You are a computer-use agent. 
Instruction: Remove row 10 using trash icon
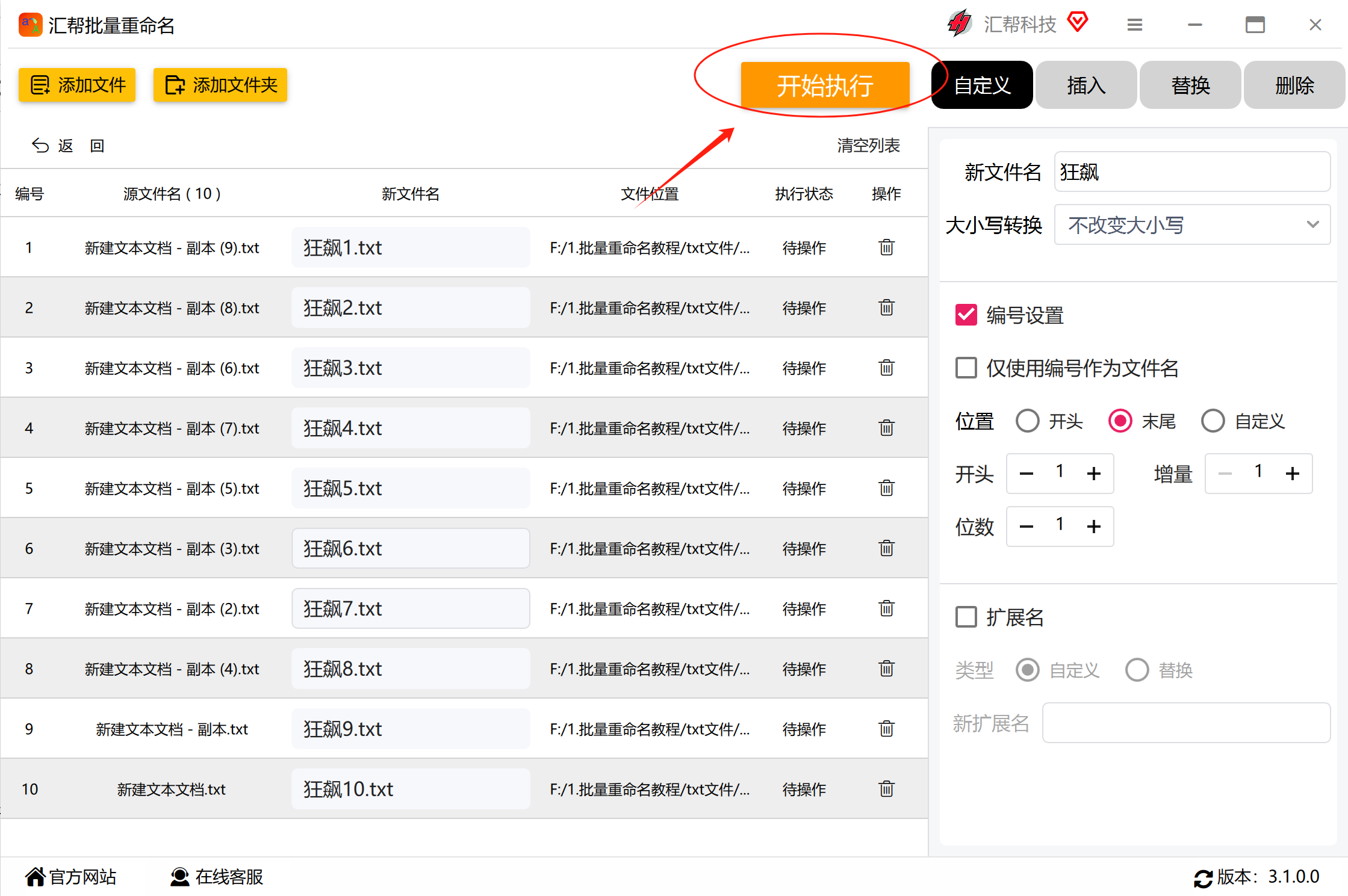pos(886,789)
